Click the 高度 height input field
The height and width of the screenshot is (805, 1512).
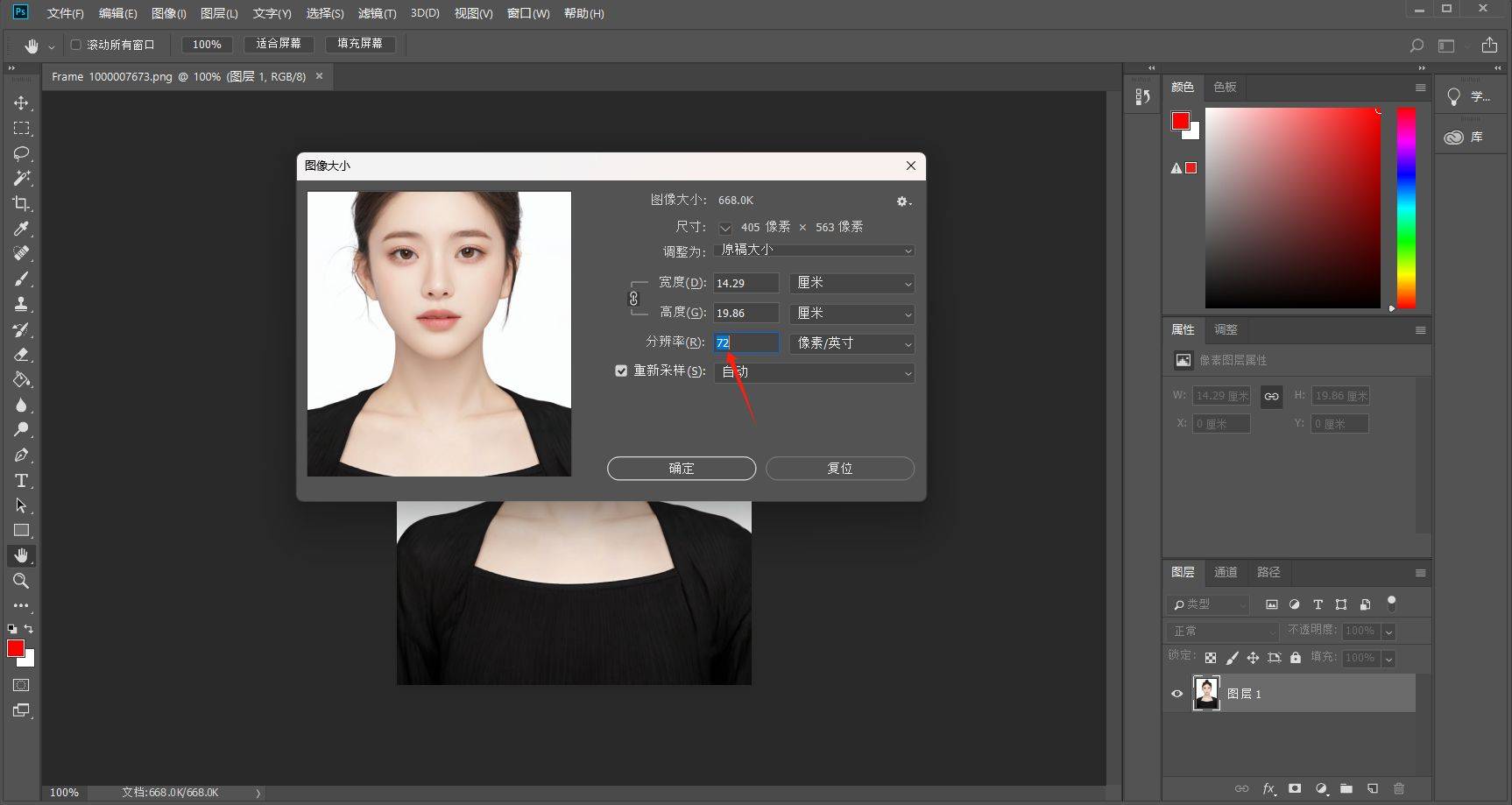745,313
